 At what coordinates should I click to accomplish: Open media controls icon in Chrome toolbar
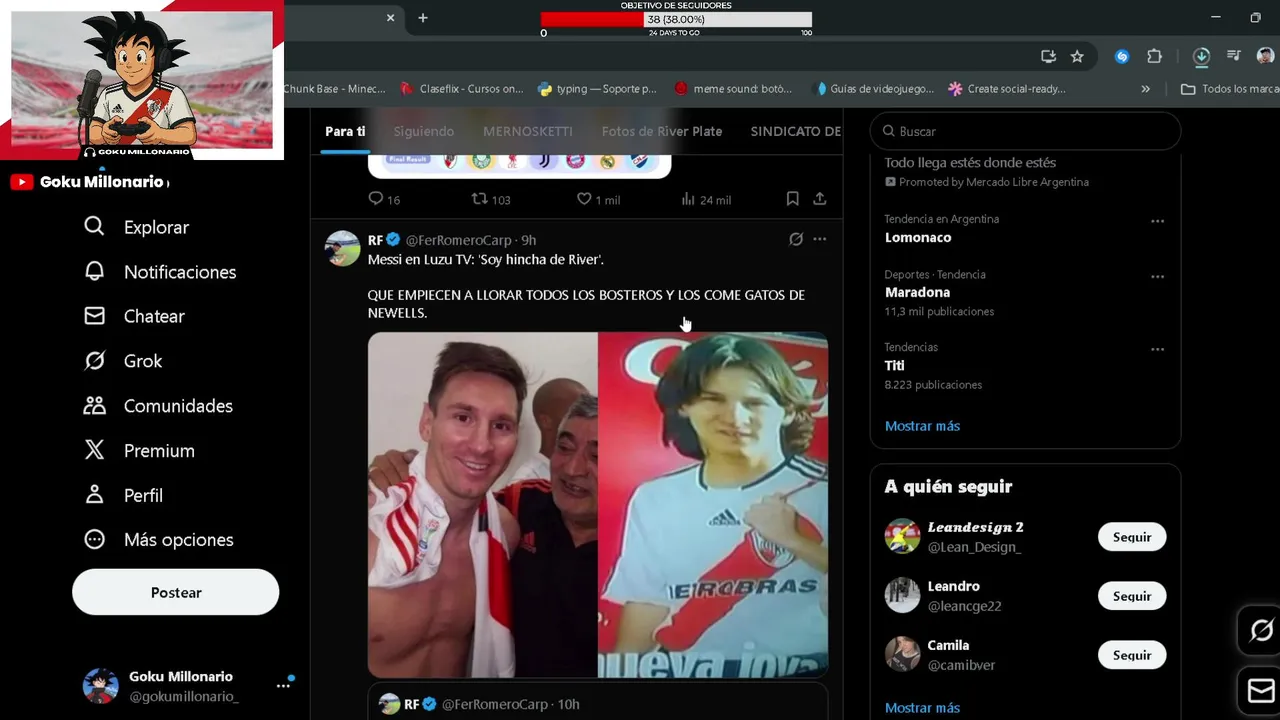tap(1234, 57)
